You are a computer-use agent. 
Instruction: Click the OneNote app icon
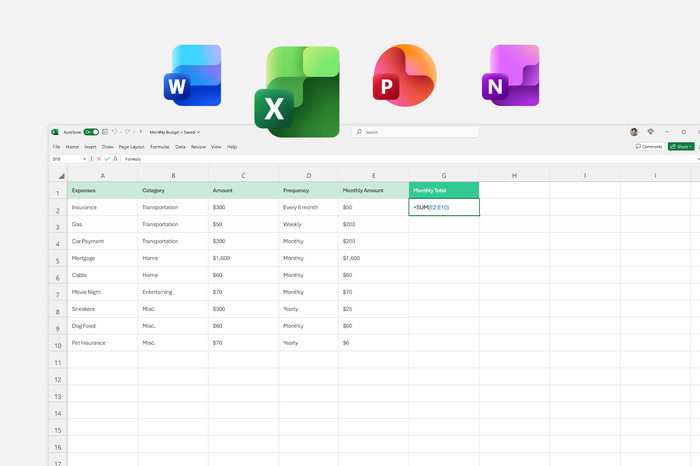click(510, 76)
